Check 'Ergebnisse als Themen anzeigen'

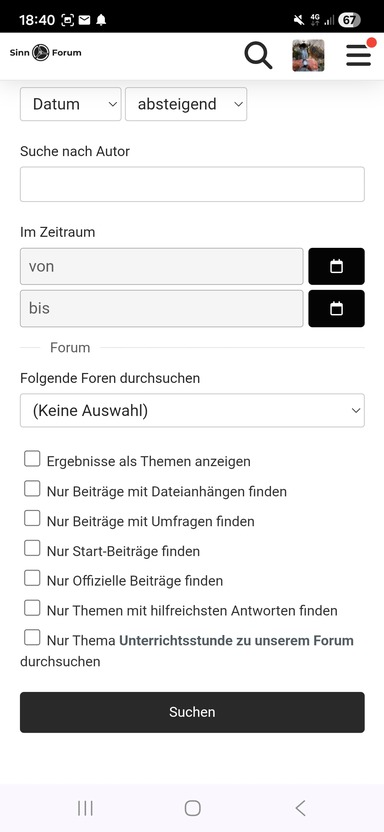(x=32, y=459)
